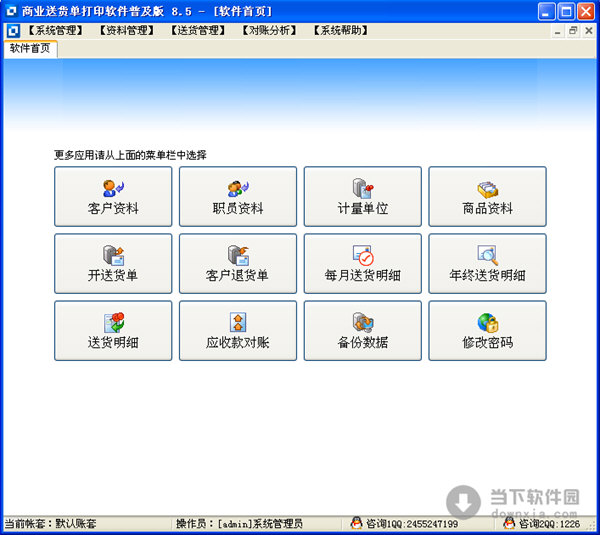Select the 软件首页 tab
This screenshot has height=535, width=600.
30,49
